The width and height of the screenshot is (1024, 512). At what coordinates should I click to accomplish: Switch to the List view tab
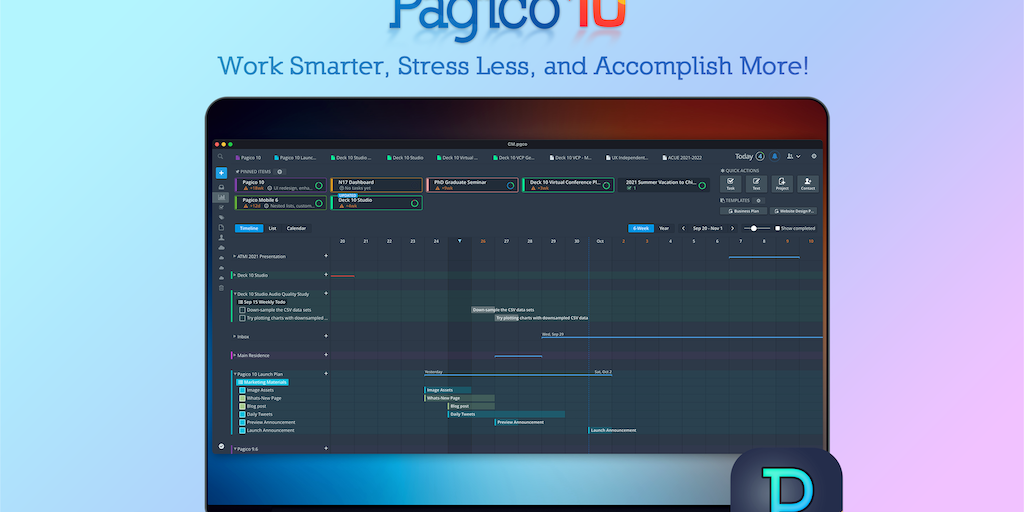pos(272,229)
